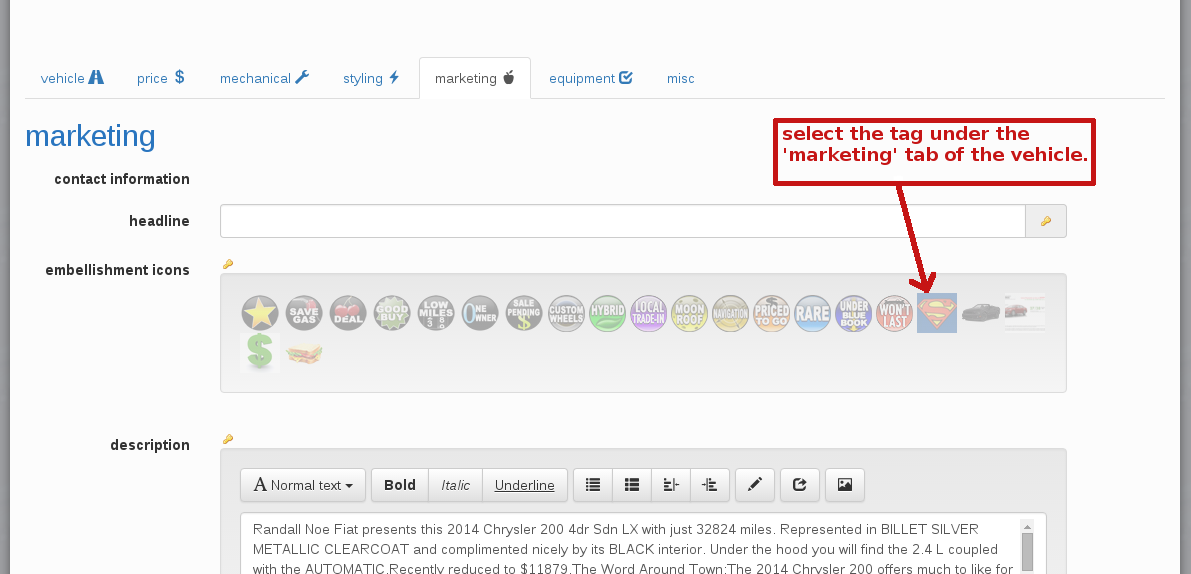
Task: Open the equipment tab
Action: click(590, 78)
